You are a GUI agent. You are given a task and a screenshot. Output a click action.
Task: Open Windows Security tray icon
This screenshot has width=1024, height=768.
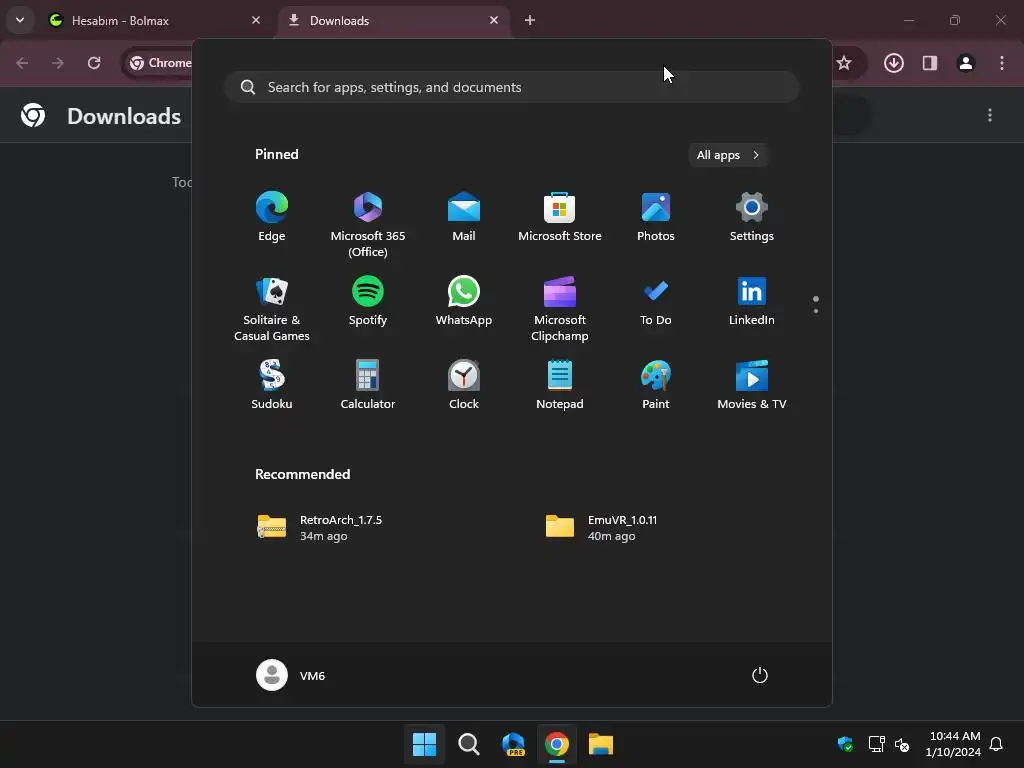(x=846, y=744)
